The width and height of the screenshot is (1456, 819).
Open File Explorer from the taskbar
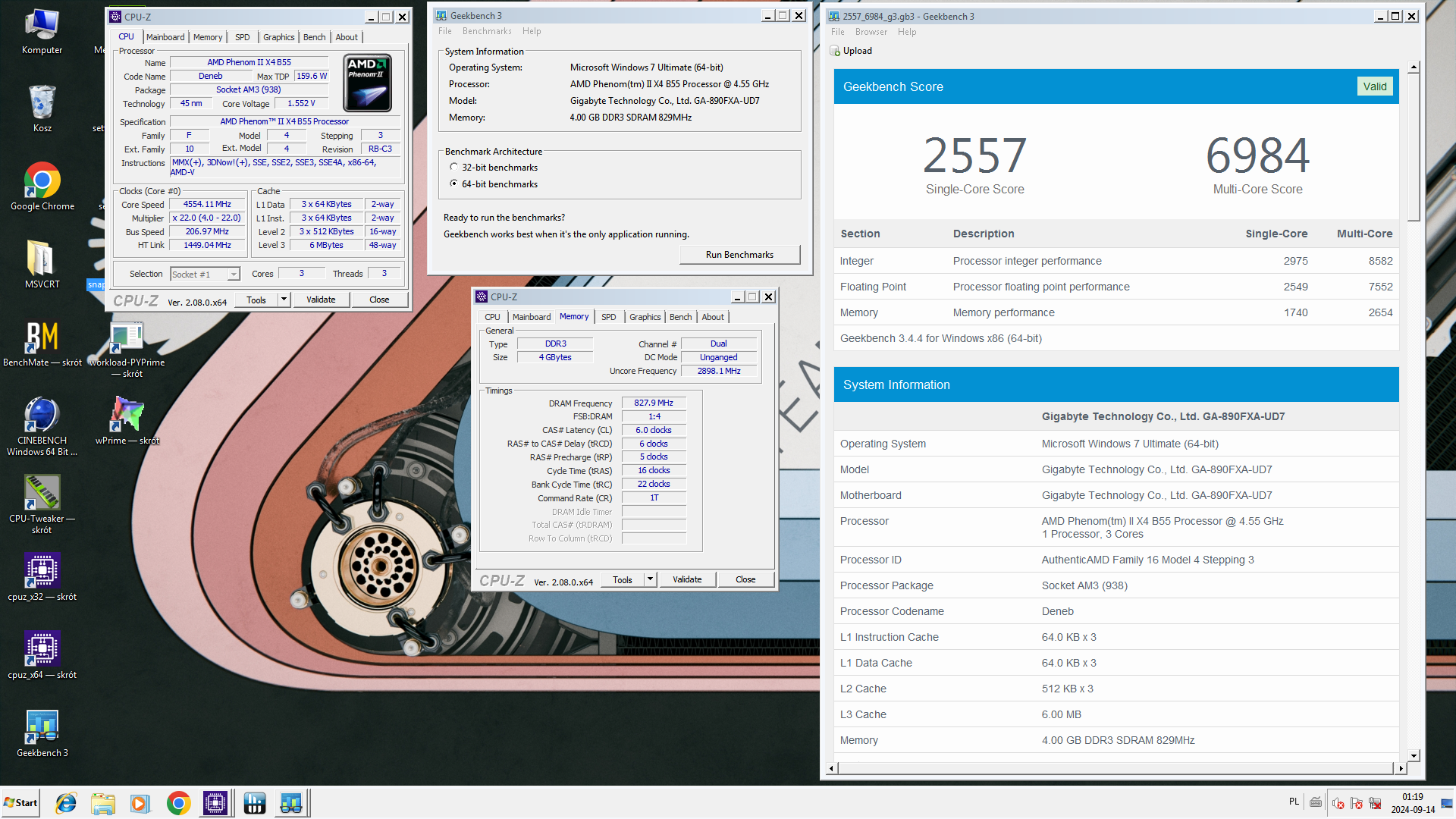(x=102, y=803)
